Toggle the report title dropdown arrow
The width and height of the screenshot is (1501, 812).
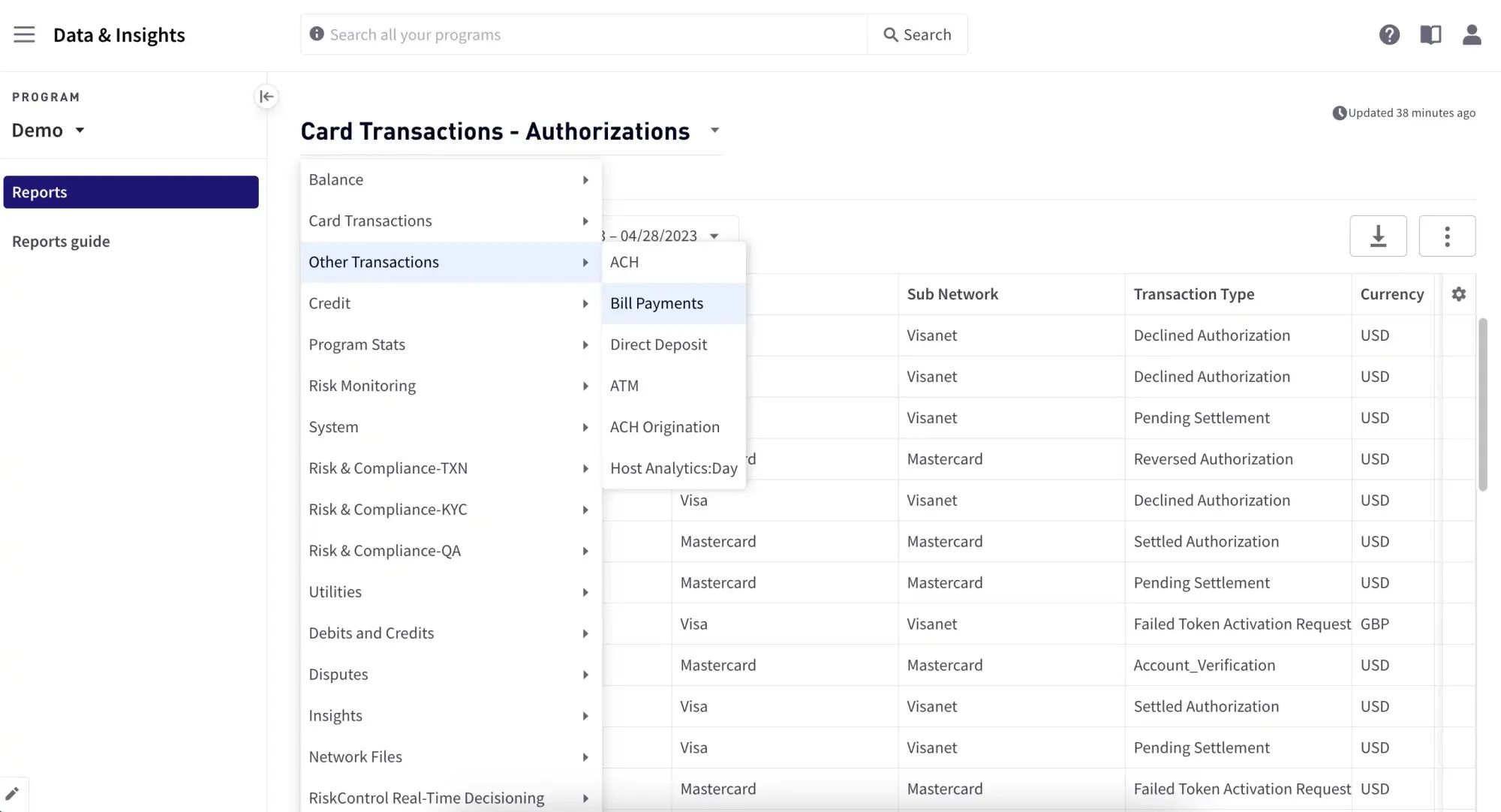(x=714, y=131)
